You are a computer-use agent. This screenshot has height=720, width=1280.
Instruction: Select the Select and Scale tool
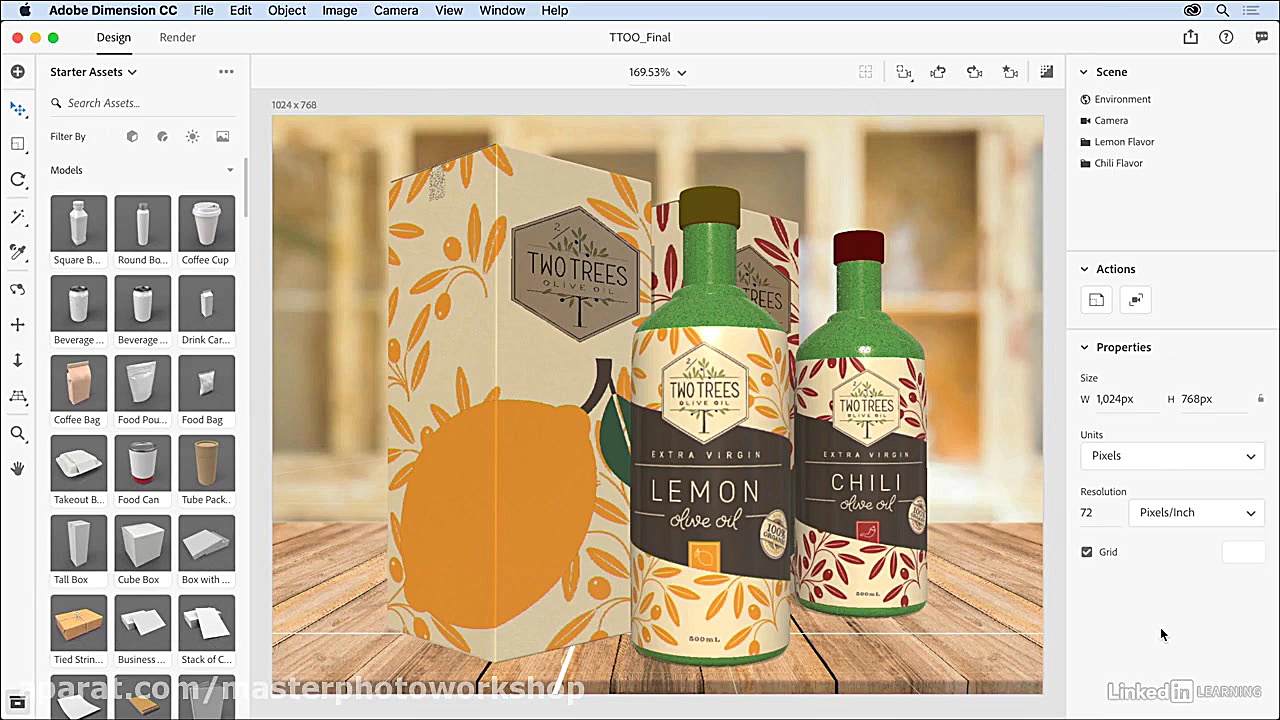click(x=17, y=144)
